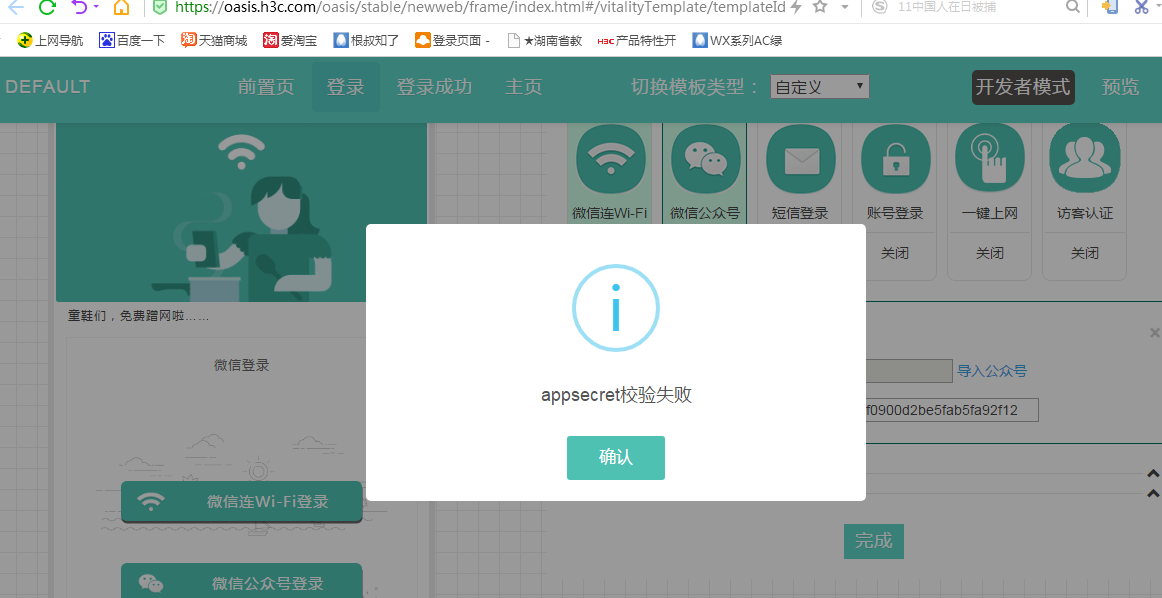Click the browser refresh icon

point(47,7)
